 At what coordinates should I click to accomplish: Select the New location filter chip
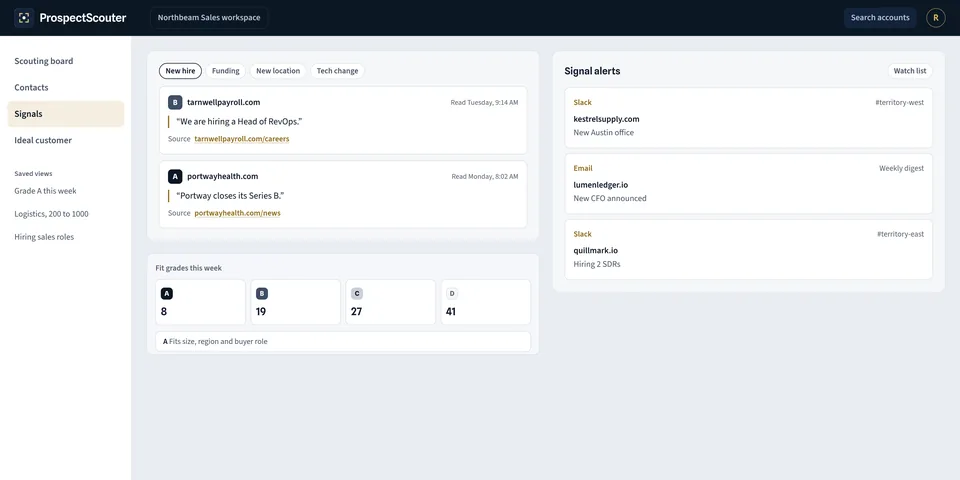pos(278,71)
